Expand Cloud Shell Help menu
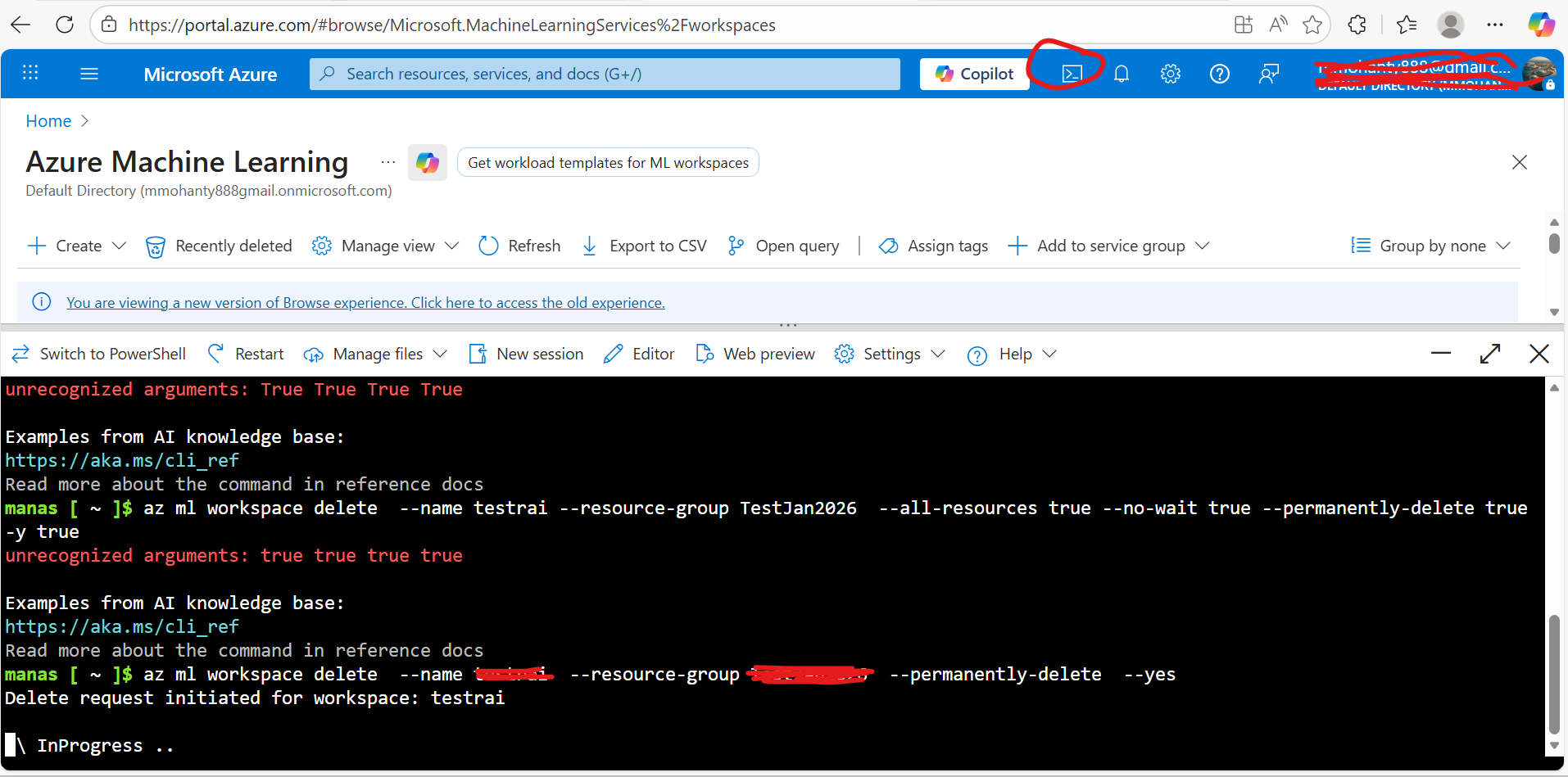Viewport: 1568px width, 777px height. tap(1012, 354)
